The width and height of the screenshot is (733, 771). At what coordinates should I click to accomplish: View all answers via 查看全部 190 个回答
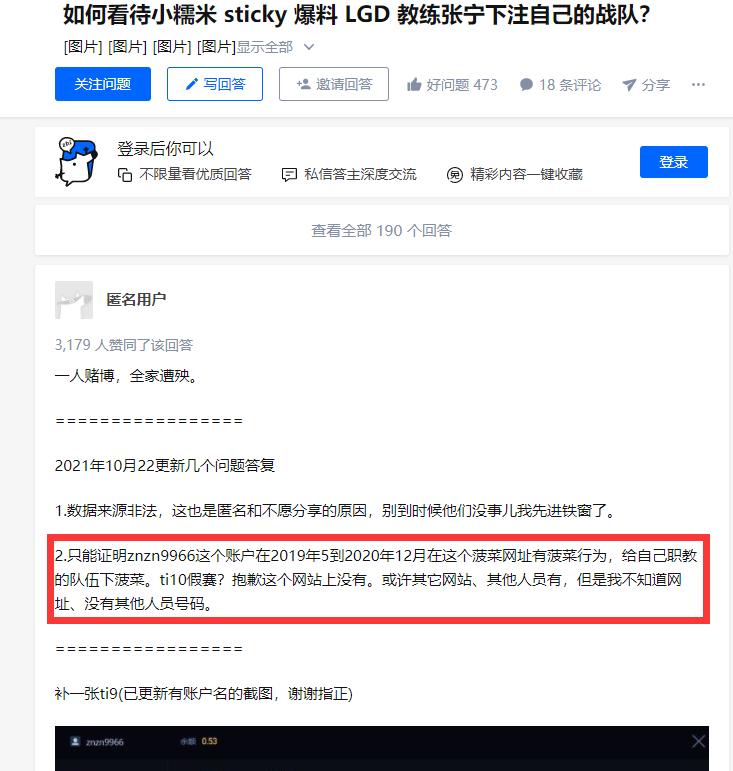[x=381, y=231]
